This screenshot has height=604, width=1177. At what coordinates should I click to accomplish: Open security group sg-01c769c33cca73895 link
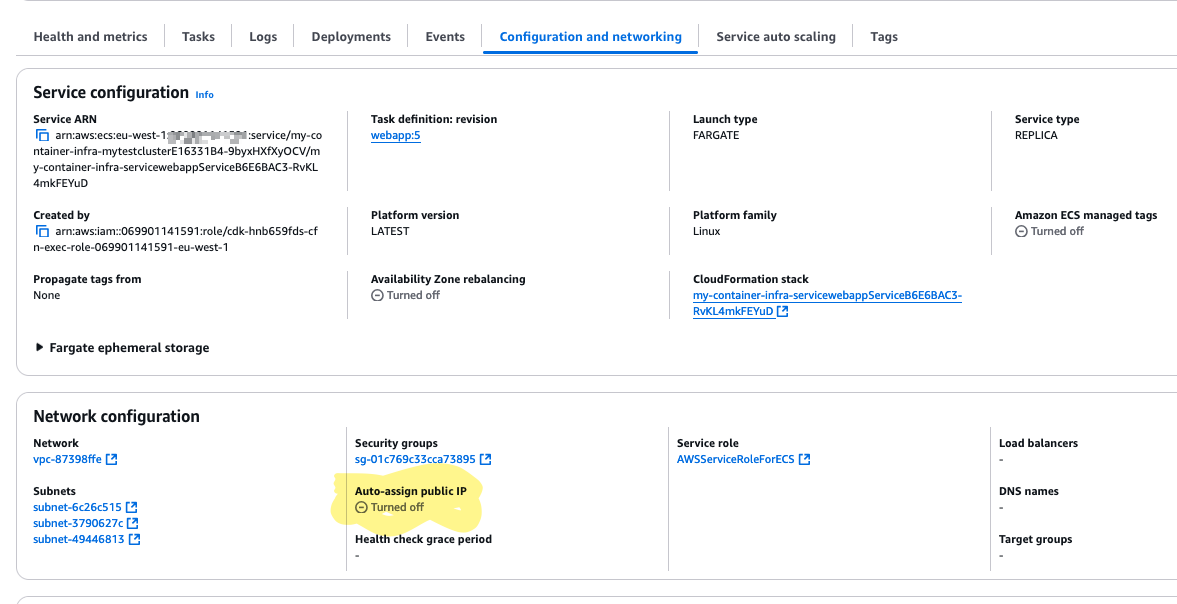tap(414, 460)
